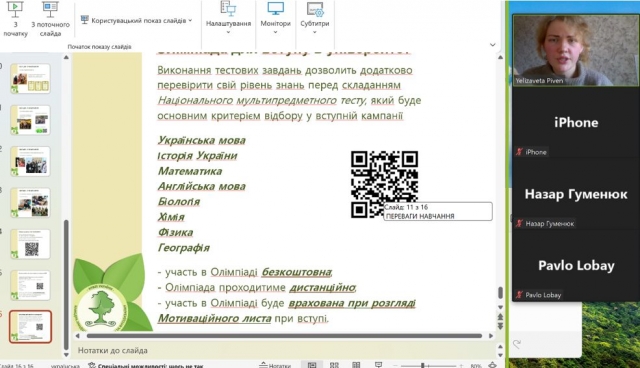Expand the Налаштування dropdown arrow
Viewport: 640px width, 368px height.
click(x=228, y=32)
